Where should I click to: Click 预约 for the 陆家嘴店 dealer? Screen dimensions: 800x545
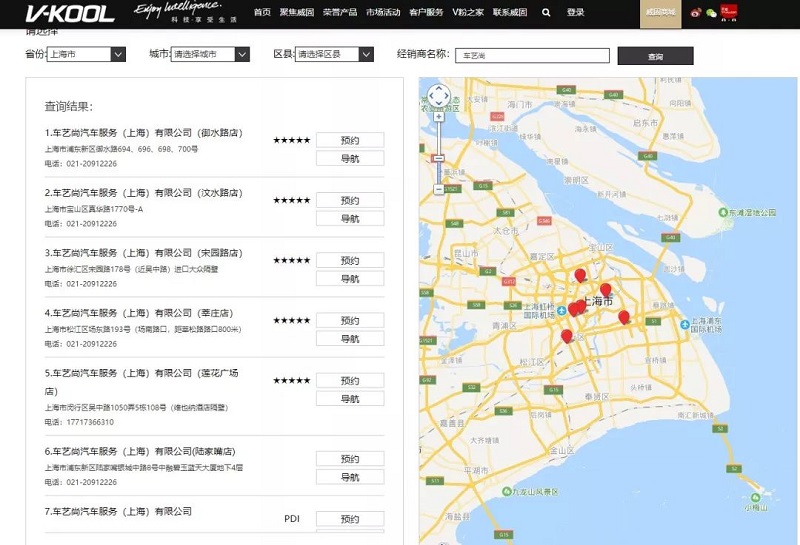[x=350, y=459]
